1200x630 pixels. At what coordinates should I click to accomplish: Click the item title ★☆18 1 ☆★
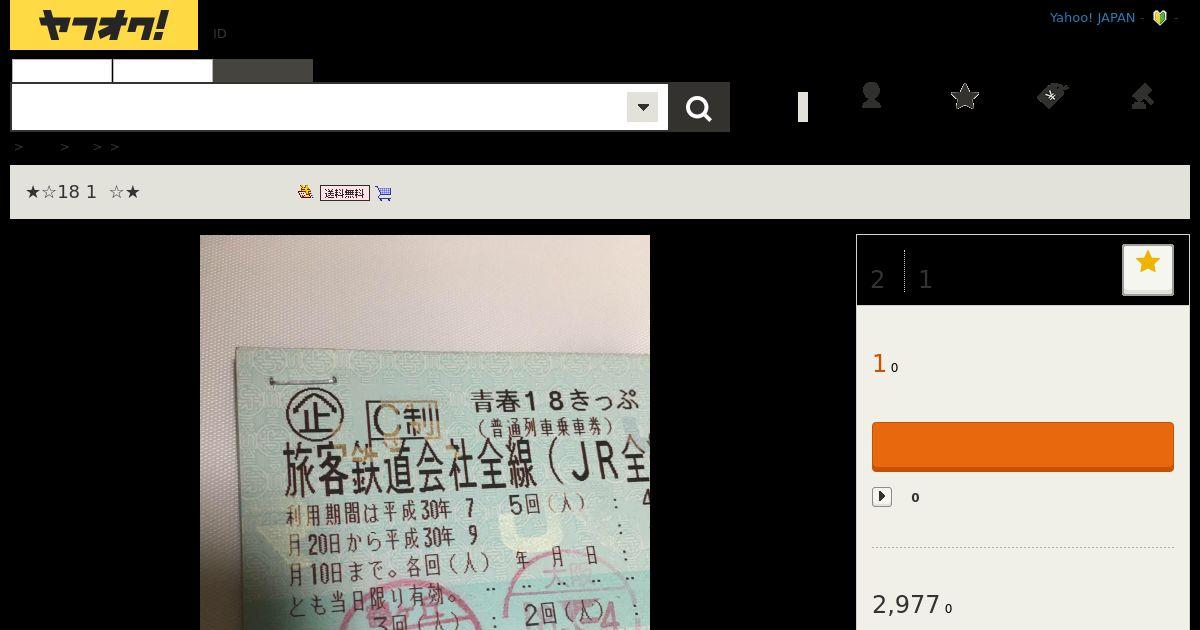83,192
